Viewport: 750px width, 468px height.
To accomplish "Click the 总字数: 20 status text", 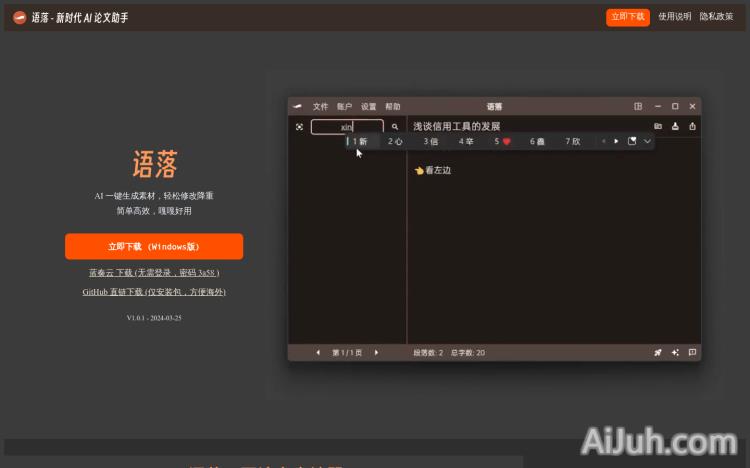I will [x=467, y=353].
